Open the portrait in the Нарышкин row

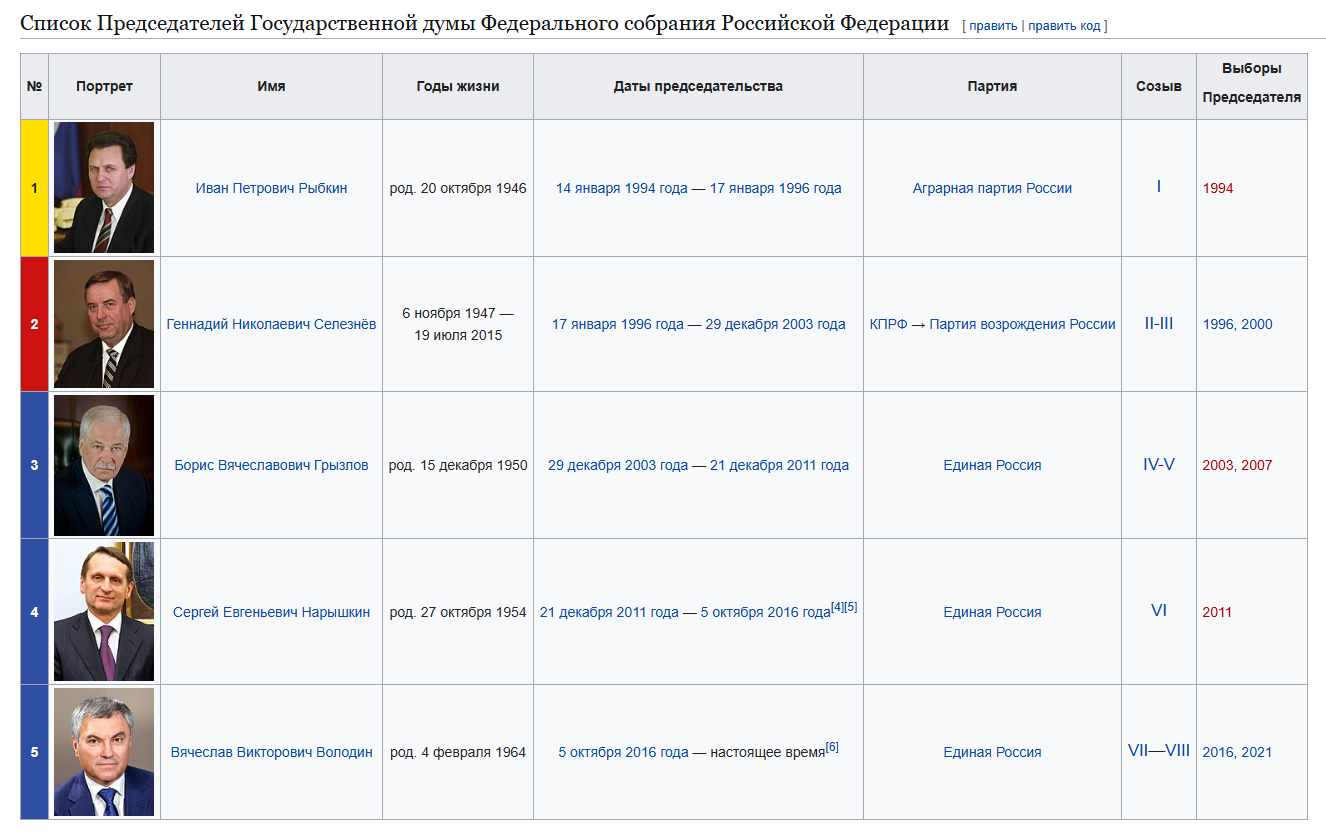[104, 612]
